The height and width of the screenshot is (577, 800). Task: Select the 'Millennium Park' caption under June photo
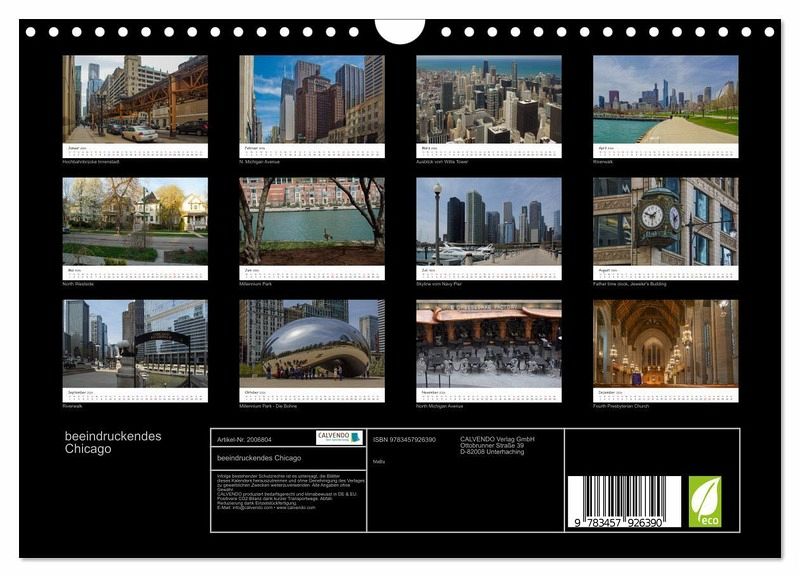pos(255,284)
